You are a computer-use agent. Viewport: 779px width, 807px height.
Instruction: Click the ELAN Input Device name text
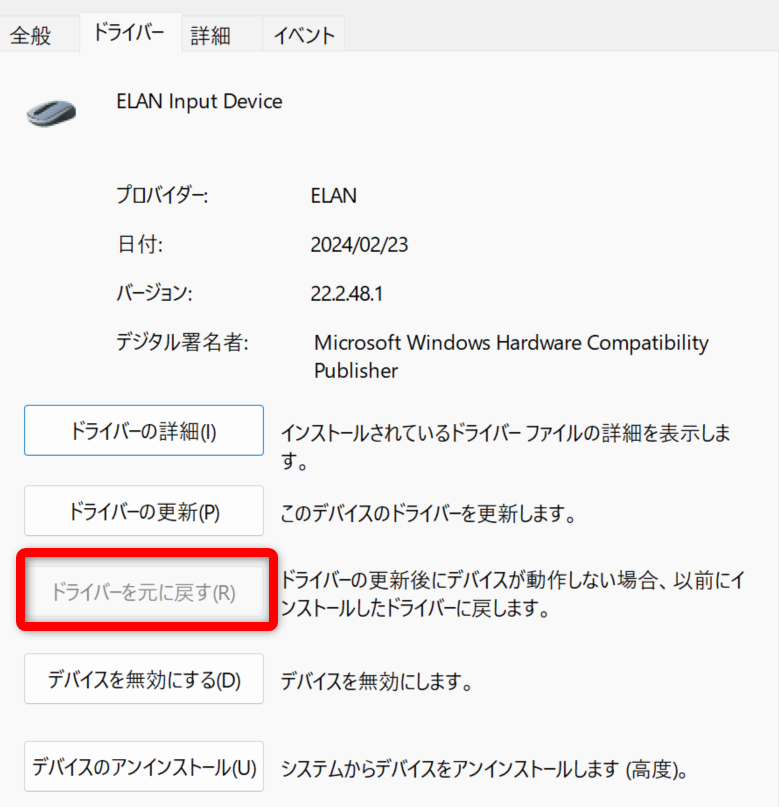pos(199,101)
